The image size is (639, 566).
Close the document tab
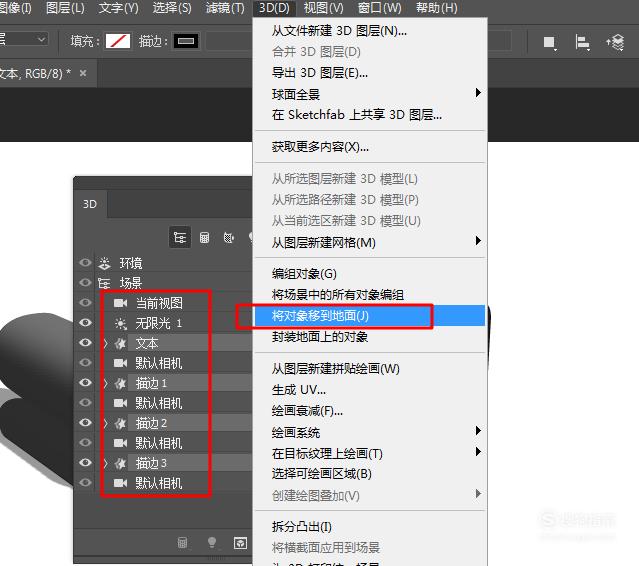83,73
